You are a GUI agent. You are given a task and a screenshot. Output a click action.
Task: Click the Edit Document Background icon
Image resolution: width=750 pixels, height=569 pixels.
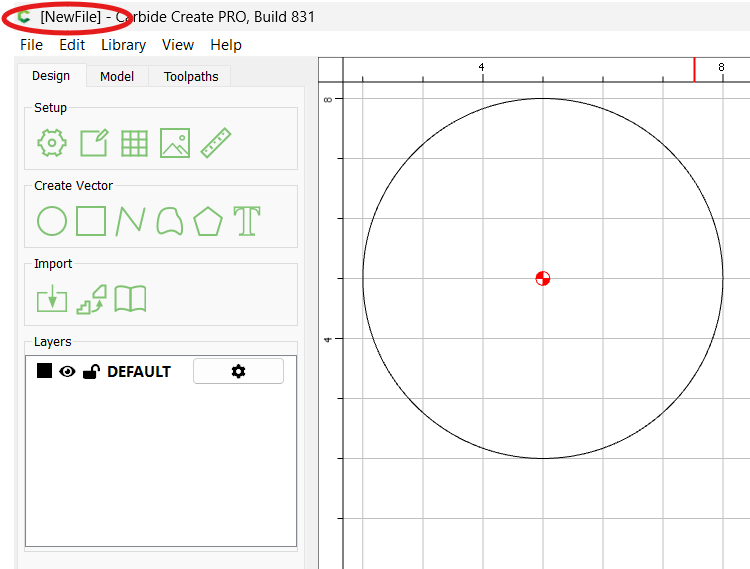pos(93,143)
